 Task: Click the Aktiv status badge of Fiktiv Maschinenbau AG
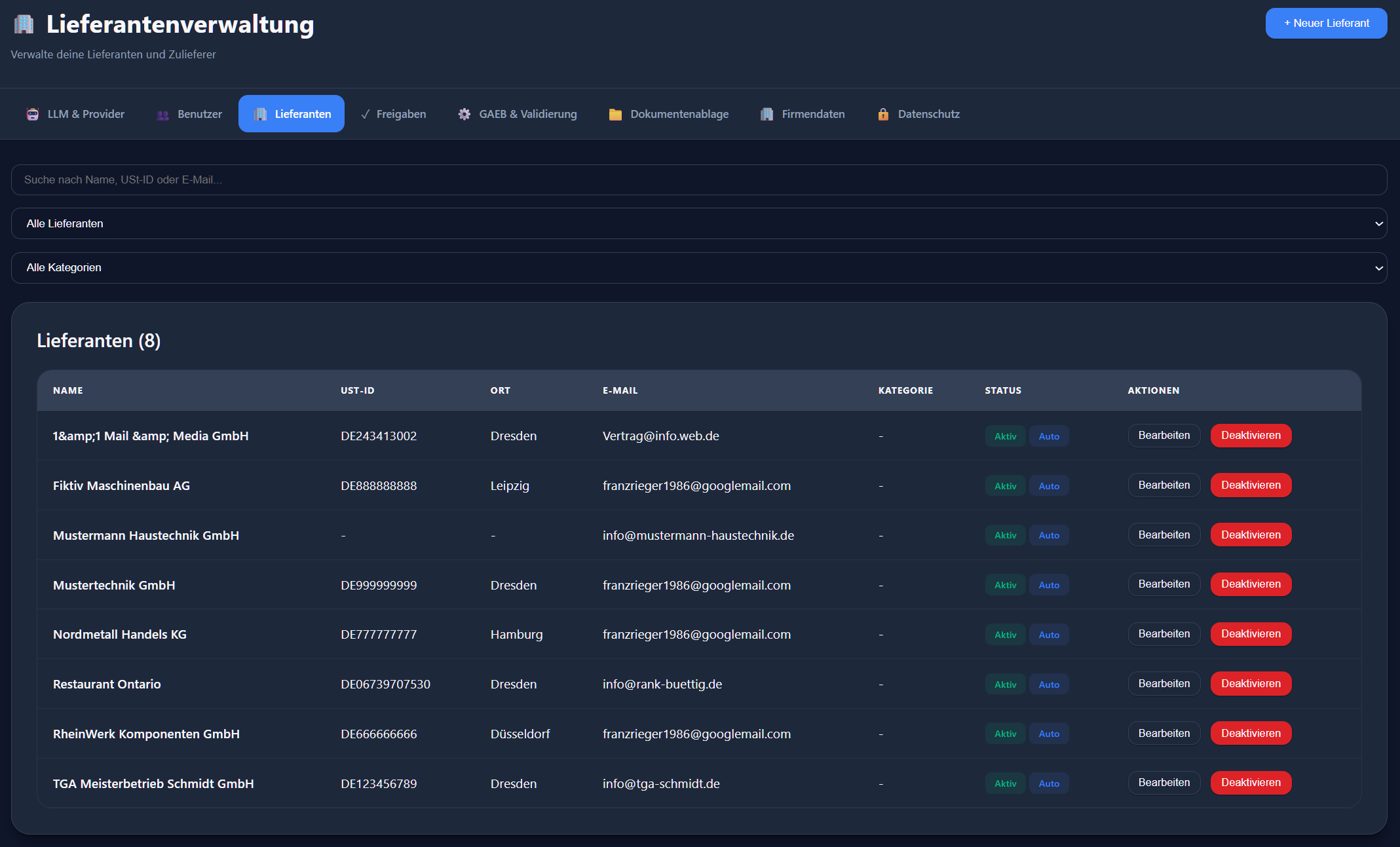point(1005,486)
